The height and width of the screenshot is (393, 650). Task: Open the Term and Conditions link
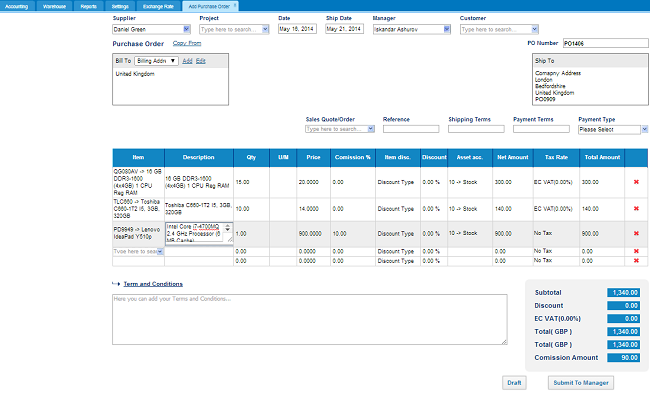[153, 284]
